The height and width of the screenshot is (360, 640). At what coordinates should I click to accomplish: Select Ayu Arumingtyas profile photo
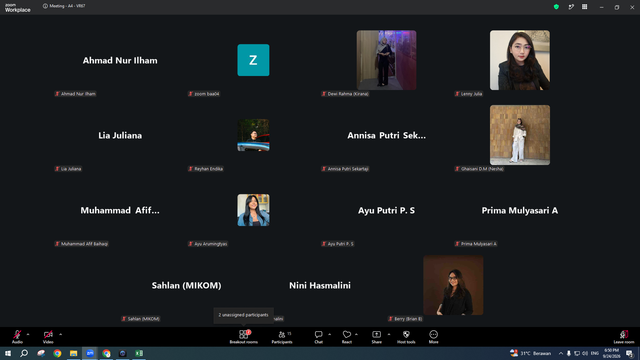click(x=253, y=210)
